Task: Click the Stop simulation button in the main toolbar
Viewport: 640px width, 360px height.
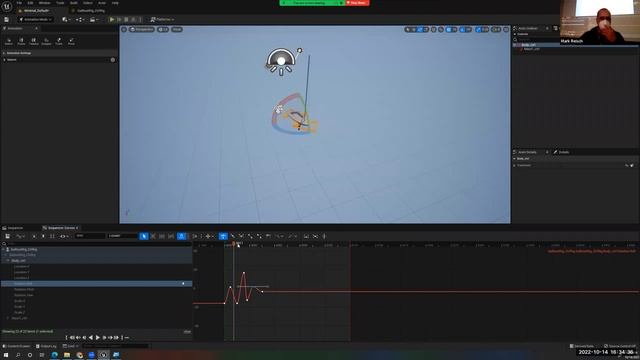Action: pos(126,19)
